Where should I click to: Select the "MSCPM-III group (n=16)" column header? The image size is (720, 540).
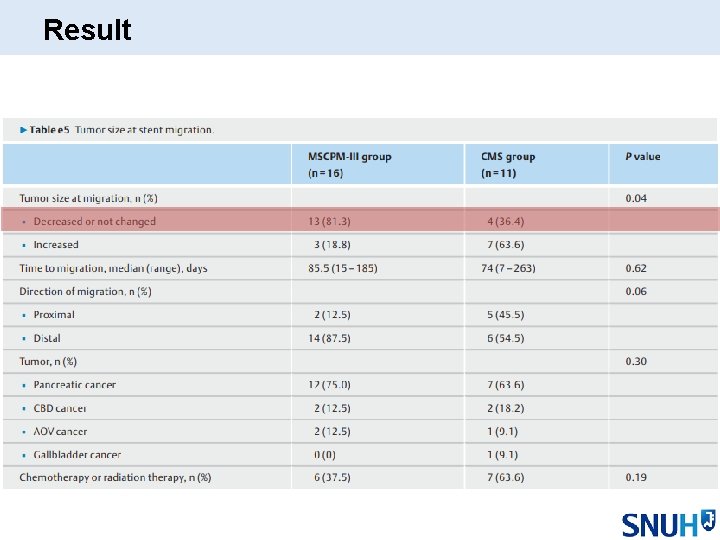pos(349,164)
